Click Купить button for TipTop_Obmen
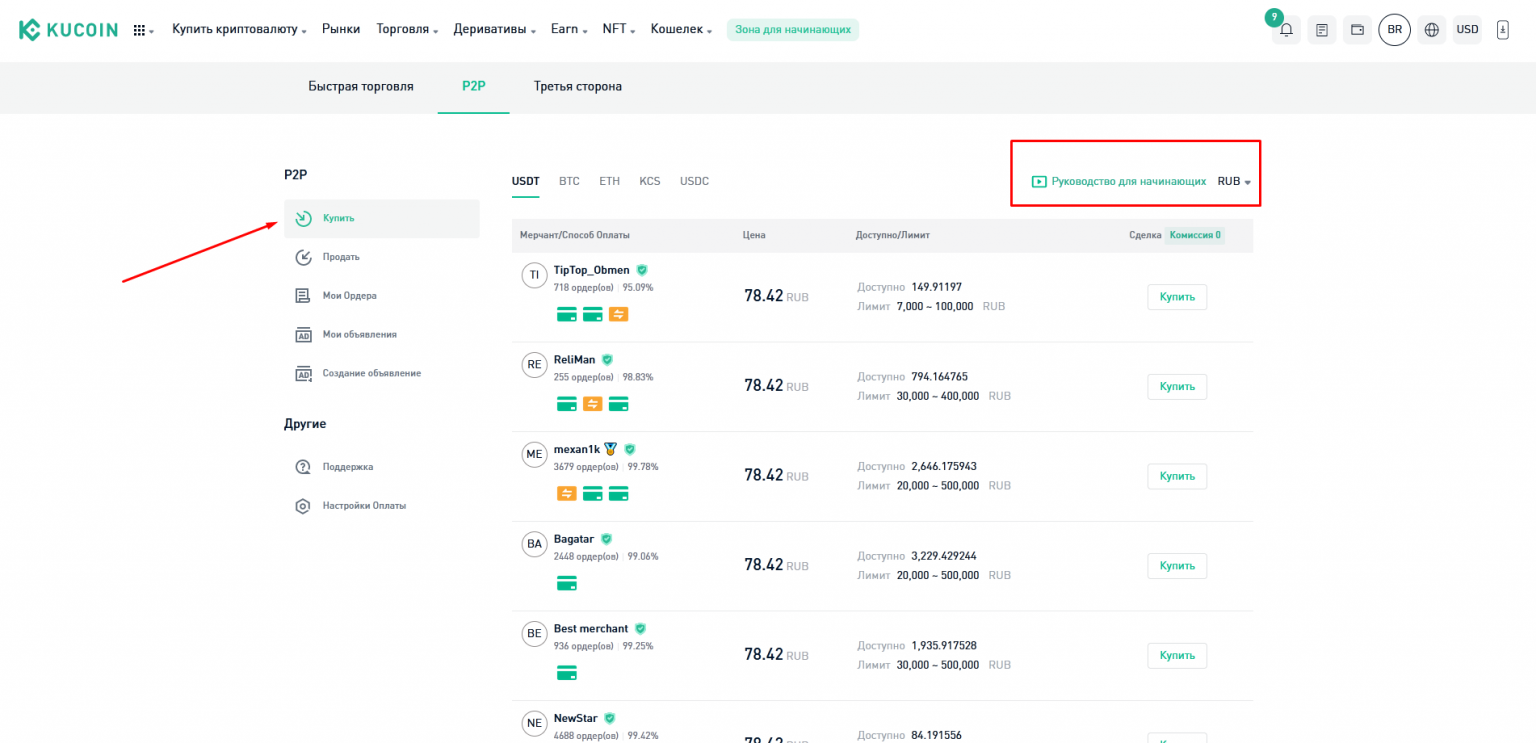 tap(1177, 297)
